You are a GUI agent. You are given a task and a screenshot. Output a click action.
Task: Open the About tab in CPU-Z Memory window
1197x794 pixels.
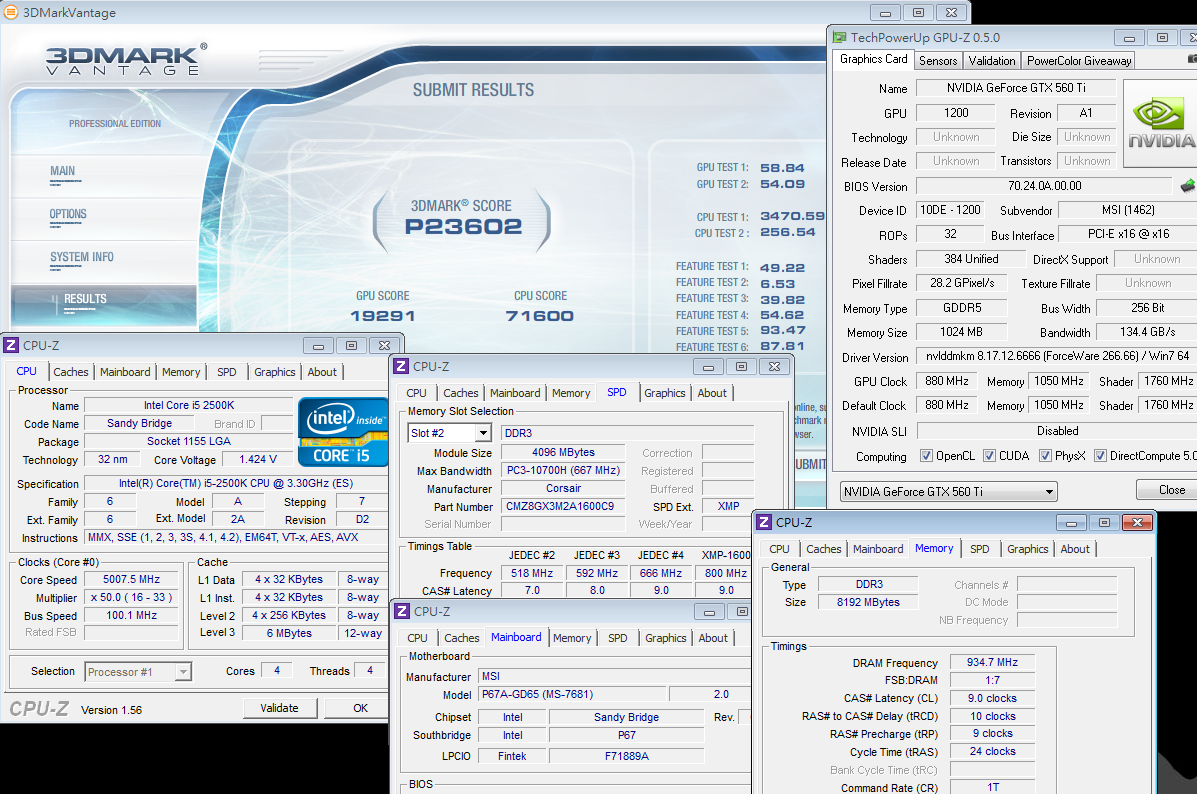point(1075,549)
